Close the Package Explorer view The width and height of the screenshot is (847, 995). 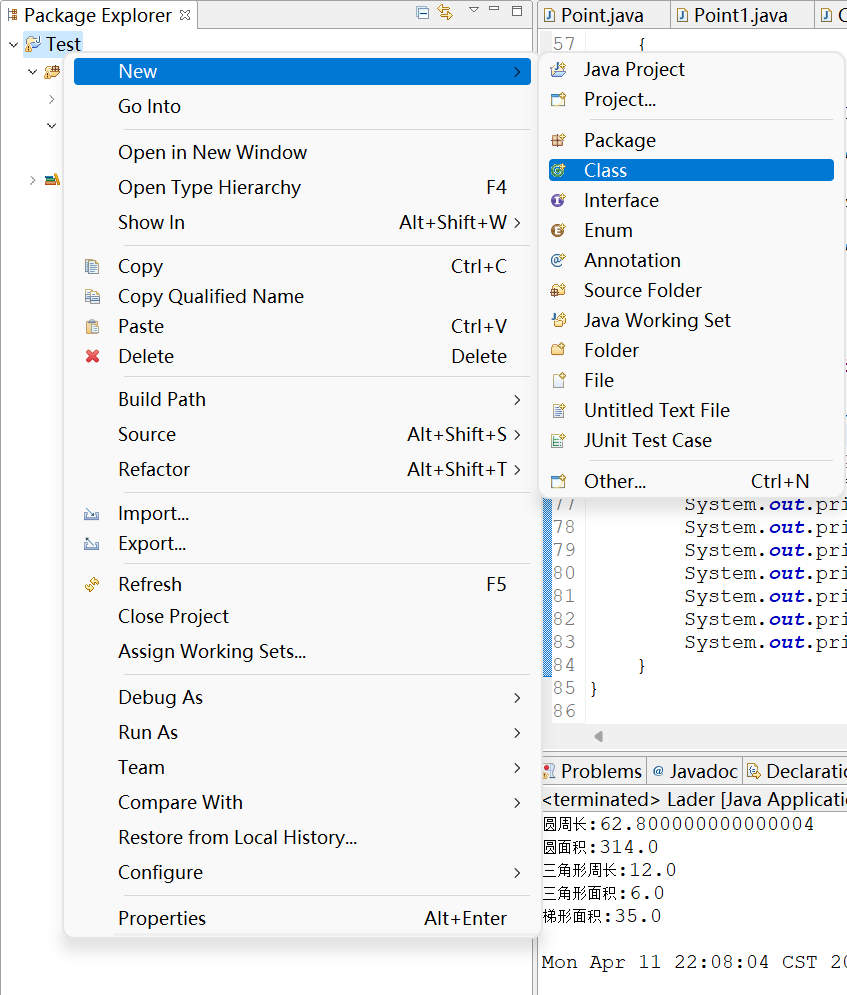click(x=185, y=15)
